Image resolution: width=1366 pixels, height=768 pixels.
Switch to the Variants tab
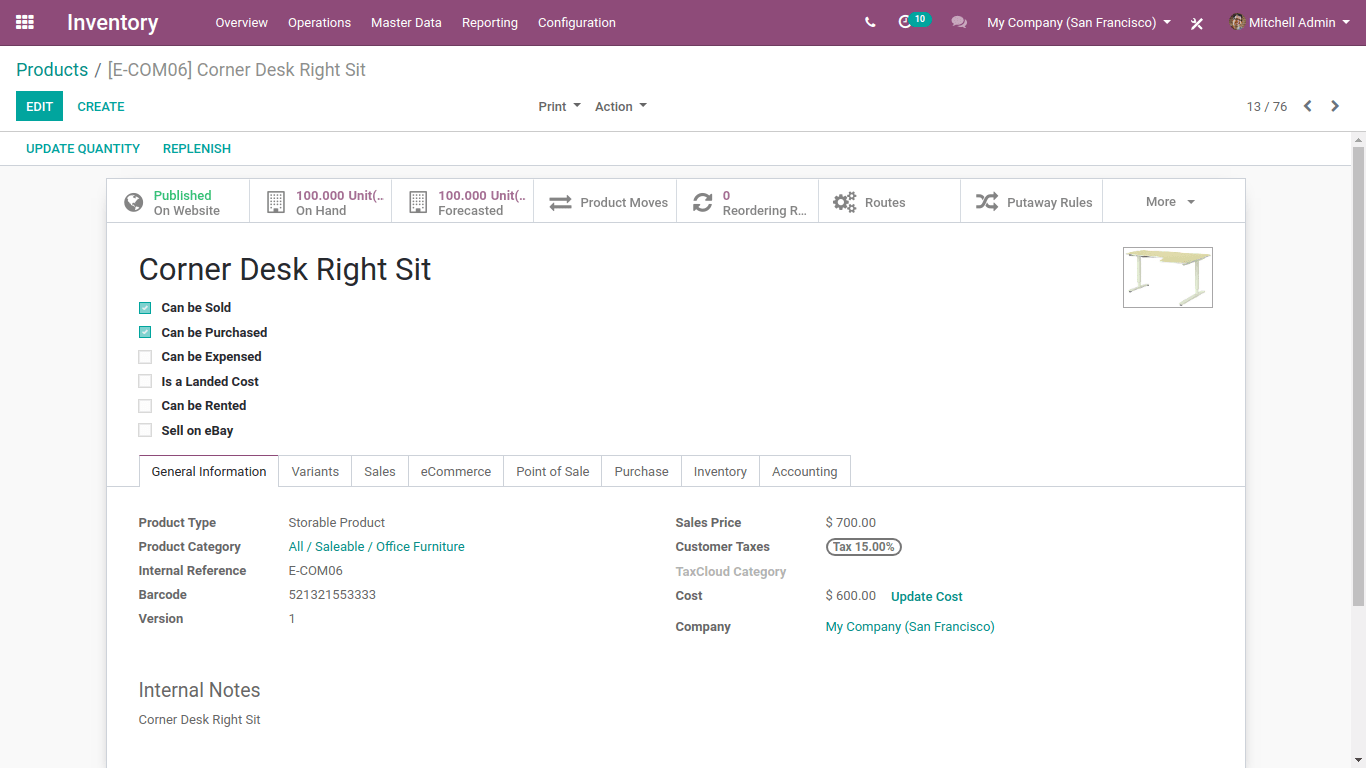coord(315,471)
